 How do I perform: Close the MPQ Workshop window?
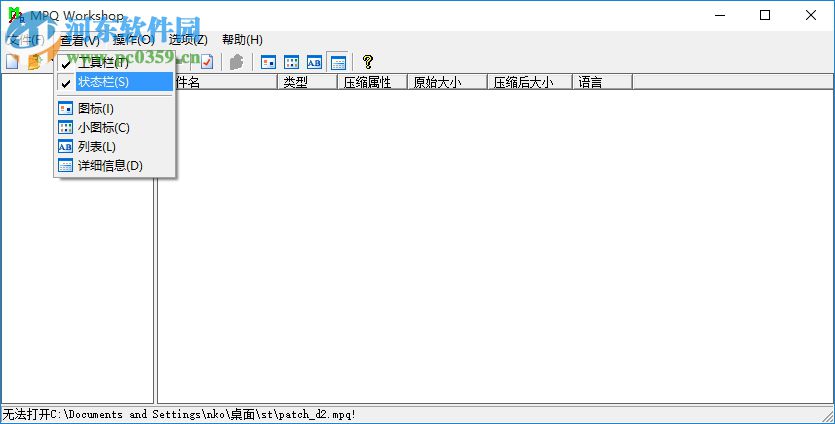point(811,15)
